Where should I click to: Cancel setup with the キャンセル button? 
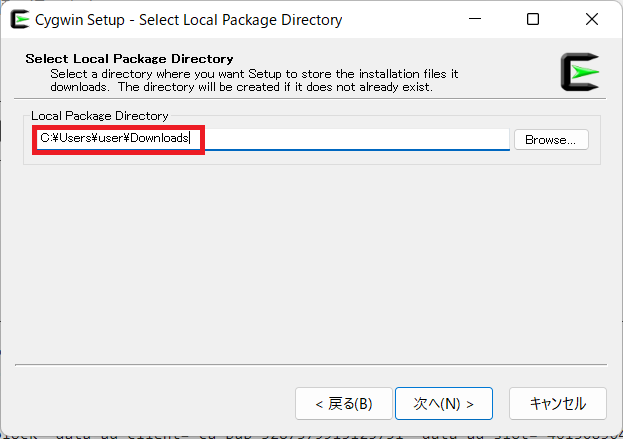coord(558,404)
